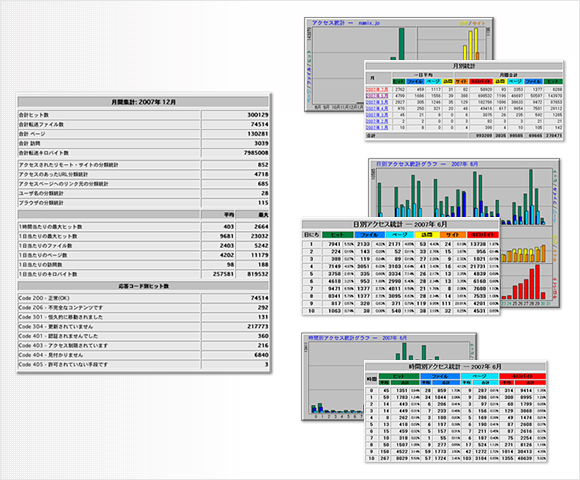
Task: Open the 2007年4月 month link
Action: coord(377,109)
